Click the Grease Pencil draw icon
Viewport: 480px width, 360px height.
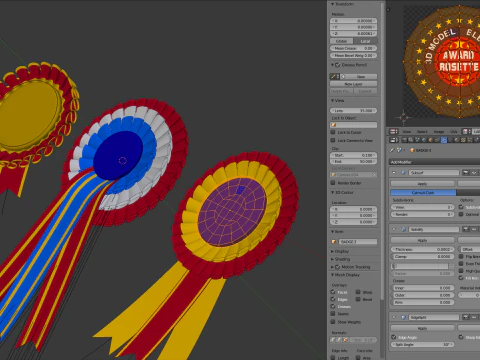point(334,77)
